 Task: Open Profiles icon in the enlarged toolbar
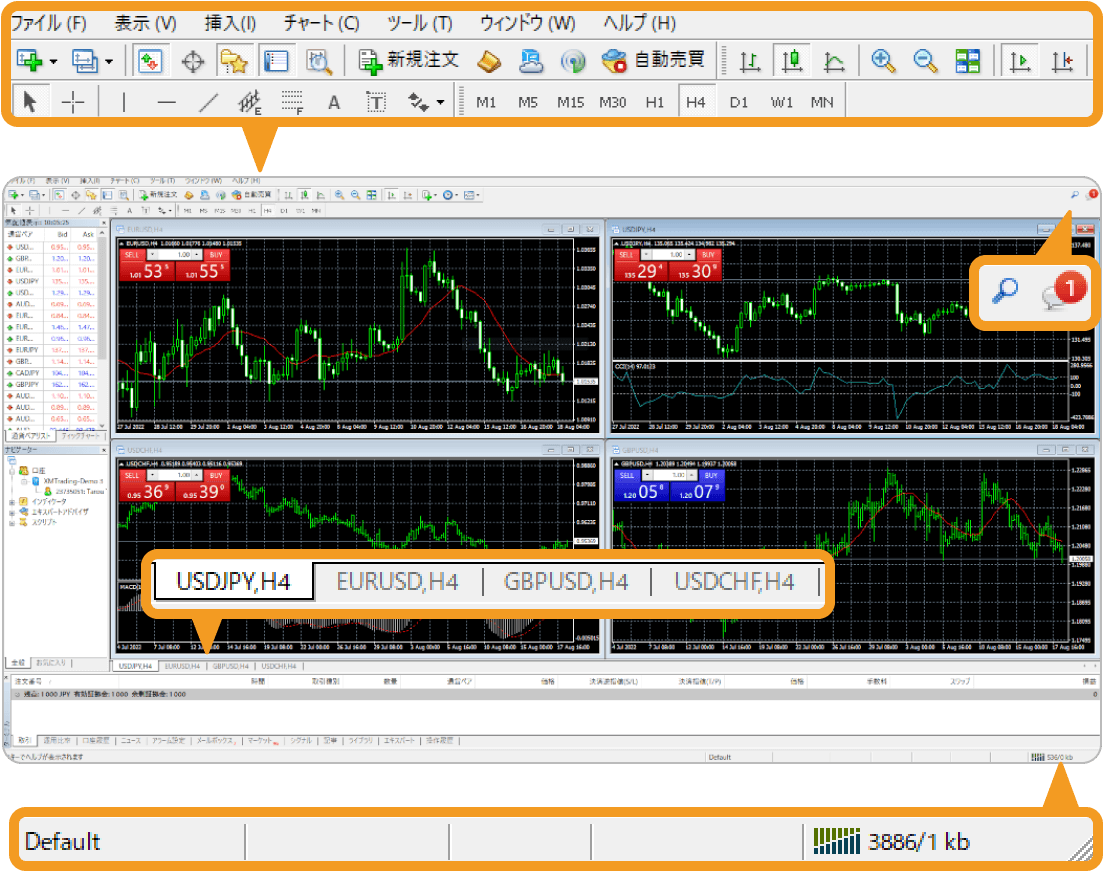(84, 61)
